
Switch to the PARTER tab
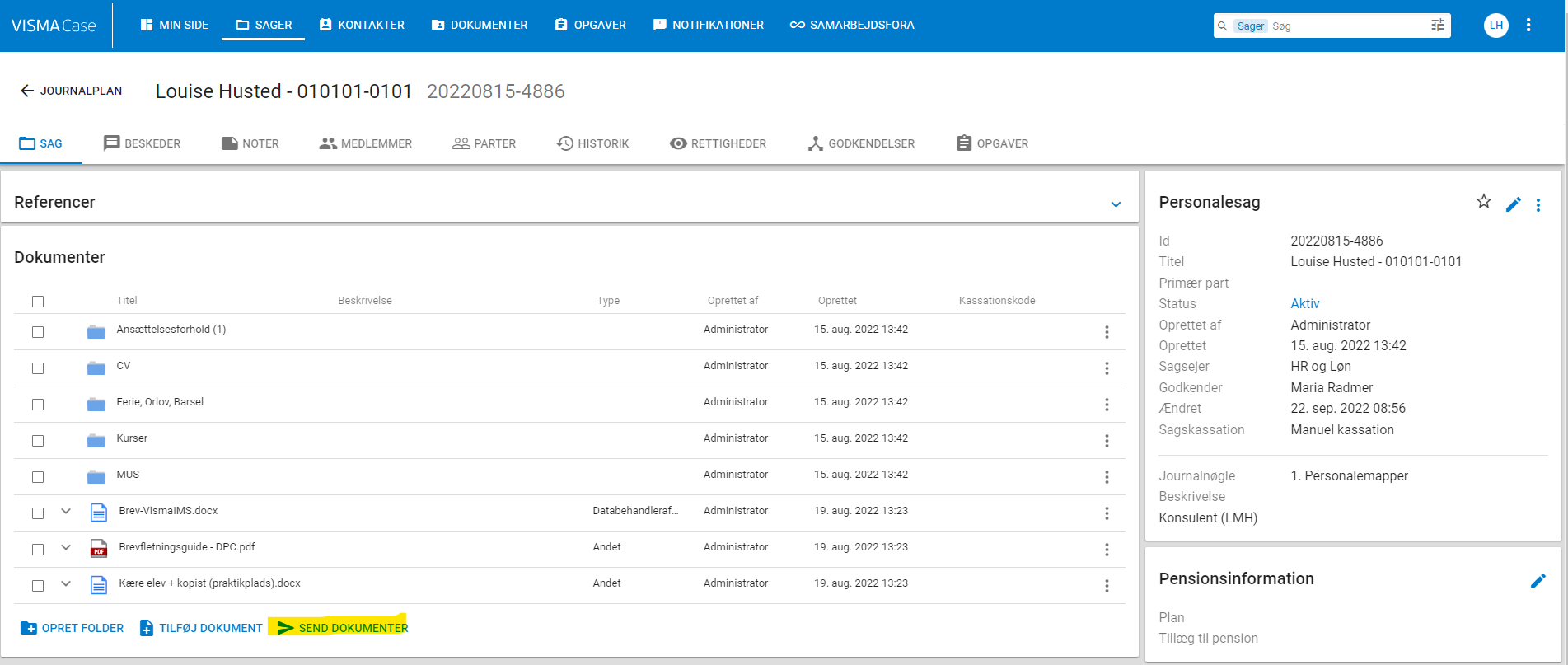pyautogui.click(x=484, y=143)
